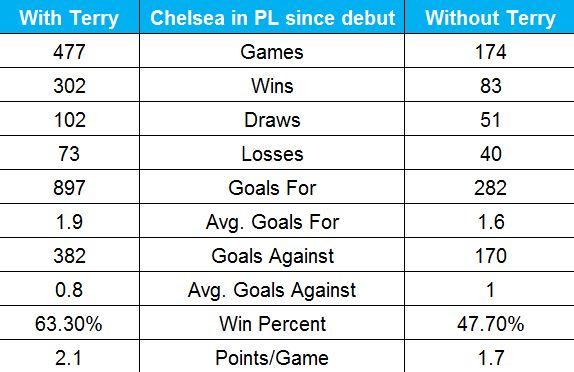Click the 'Win Percent' row label
574x372 pixels.
pos(272,324)
